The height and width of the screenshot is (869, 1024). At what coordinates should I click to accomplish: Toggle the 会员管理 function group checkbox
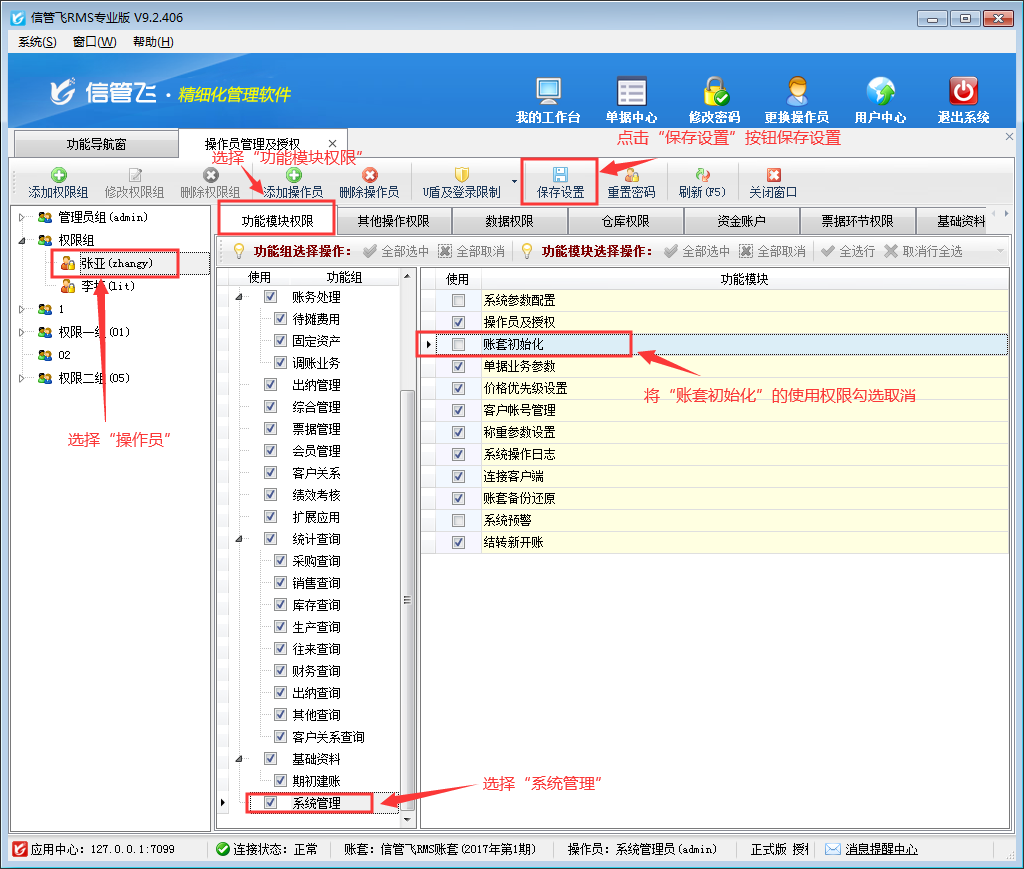pyautogui.click(x=271, y=451)
